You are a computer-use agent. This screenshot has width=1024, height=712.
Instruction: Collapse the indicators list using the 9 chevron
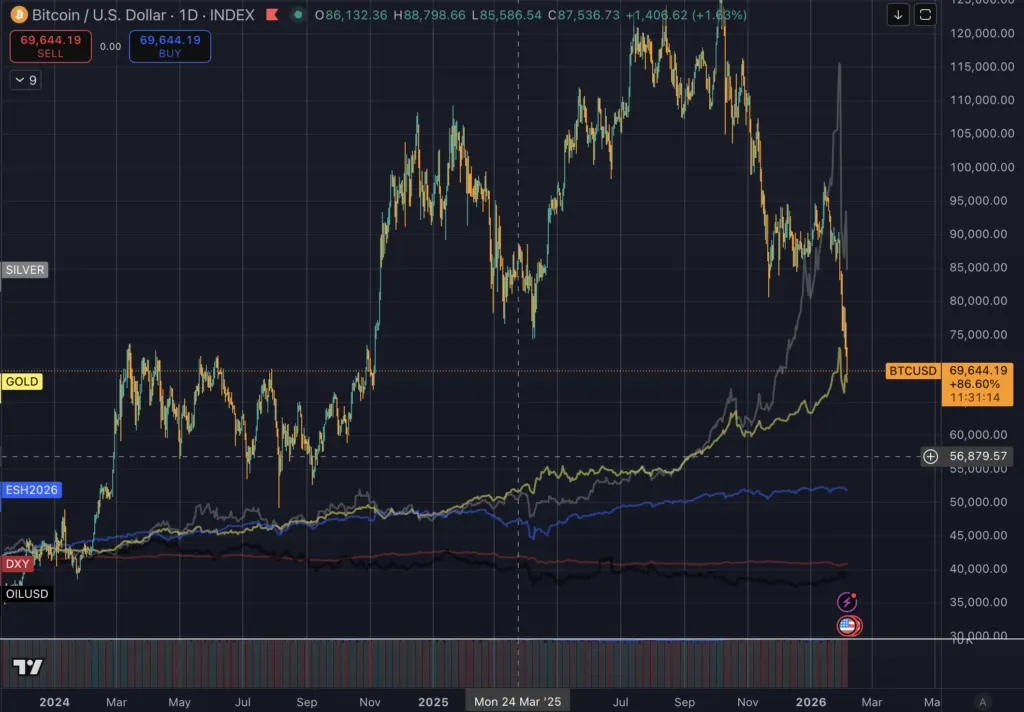25,80
